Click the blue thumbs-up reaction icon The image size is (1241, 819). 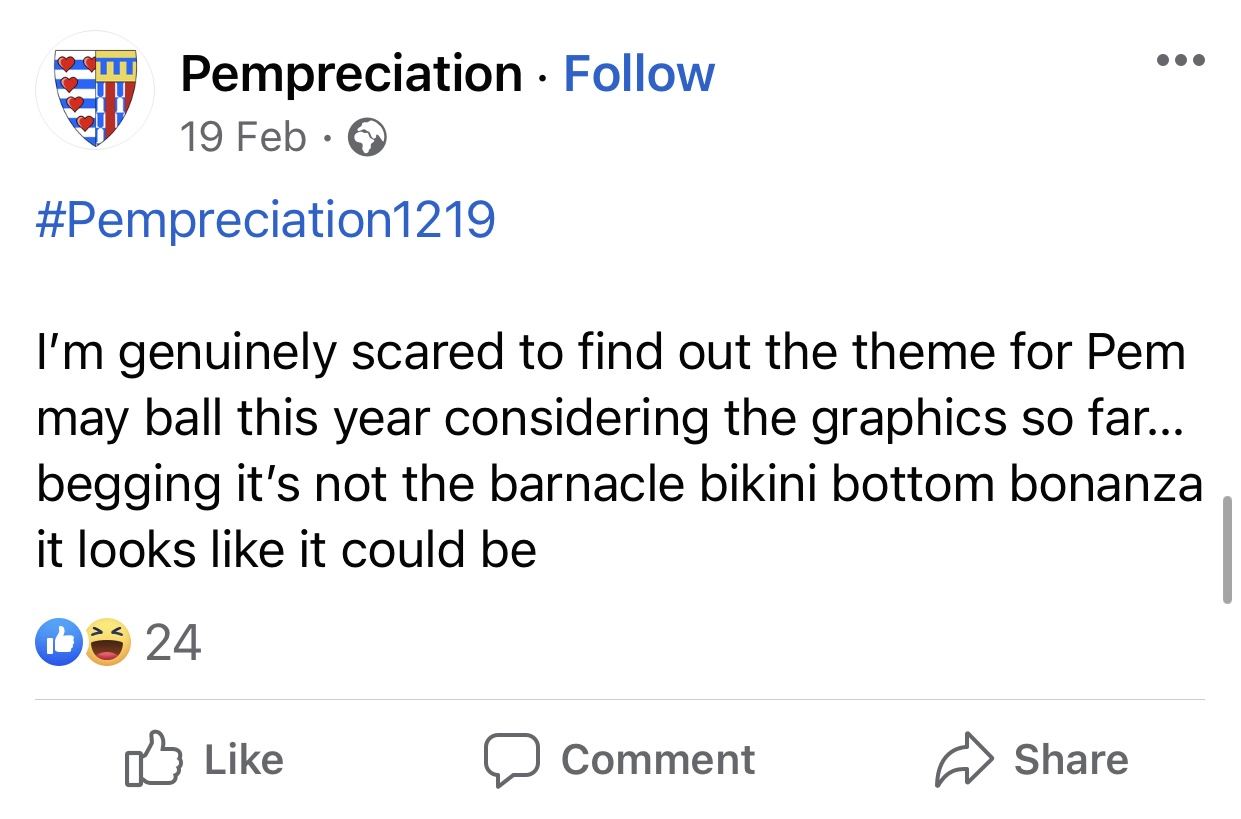tap(56, 642)
